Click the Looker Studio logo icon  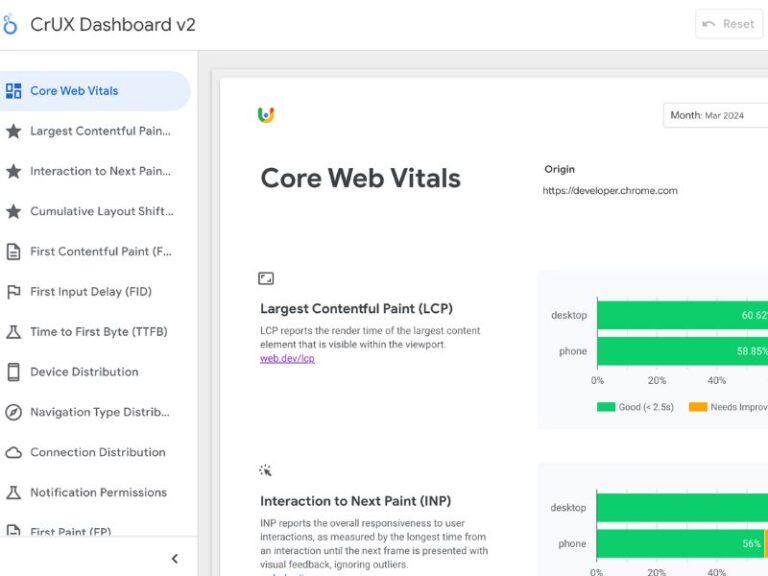9,24
